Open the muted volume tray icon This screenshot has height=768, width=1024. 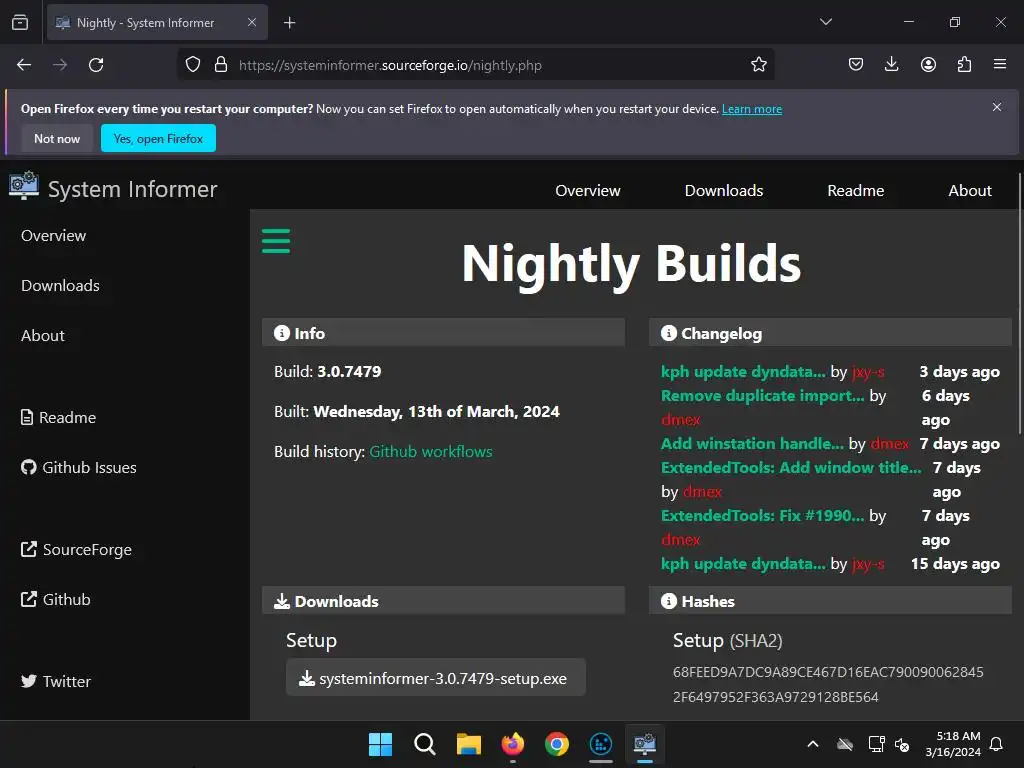coord(902,744)
